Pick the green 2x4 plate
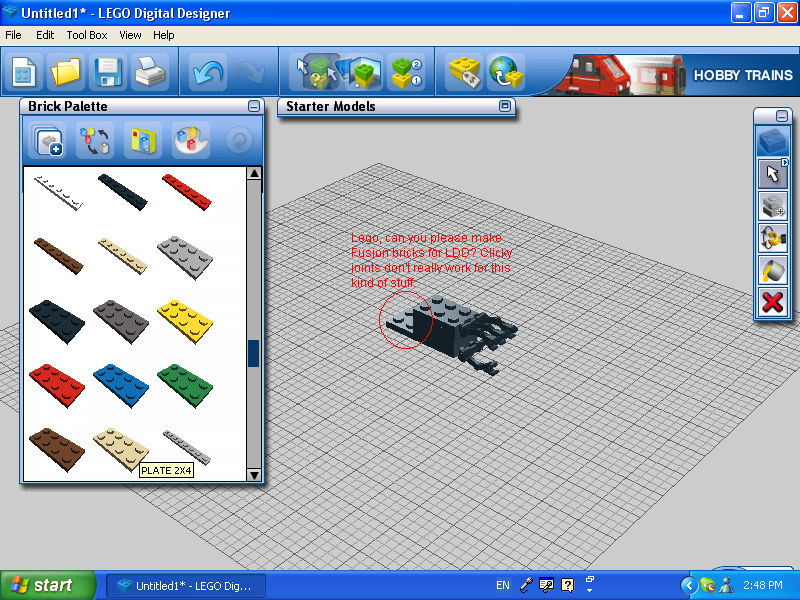 (185, 385)
